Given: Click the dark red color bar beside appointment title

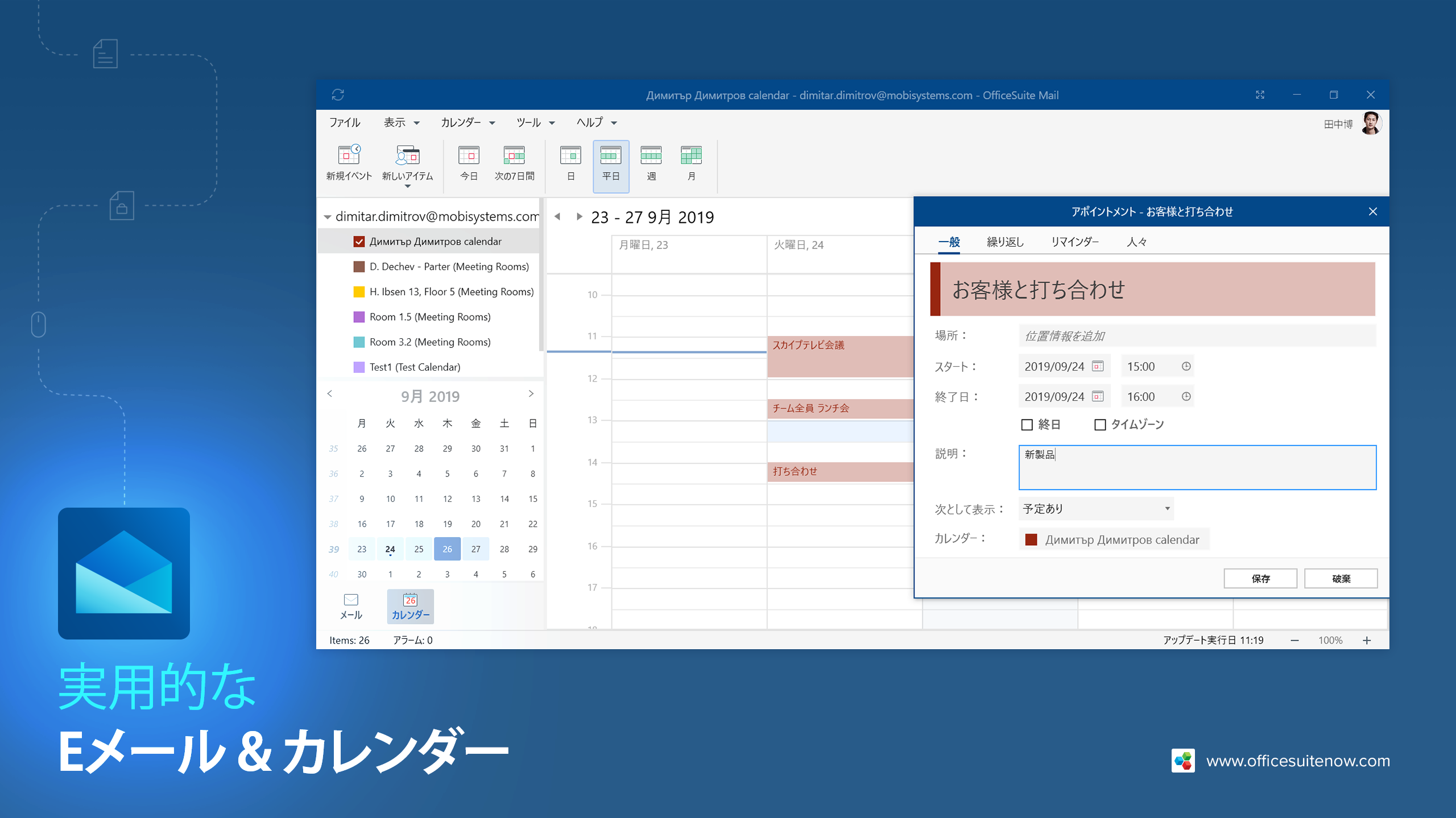Looking at the screenshot, I should pos(935,289).
